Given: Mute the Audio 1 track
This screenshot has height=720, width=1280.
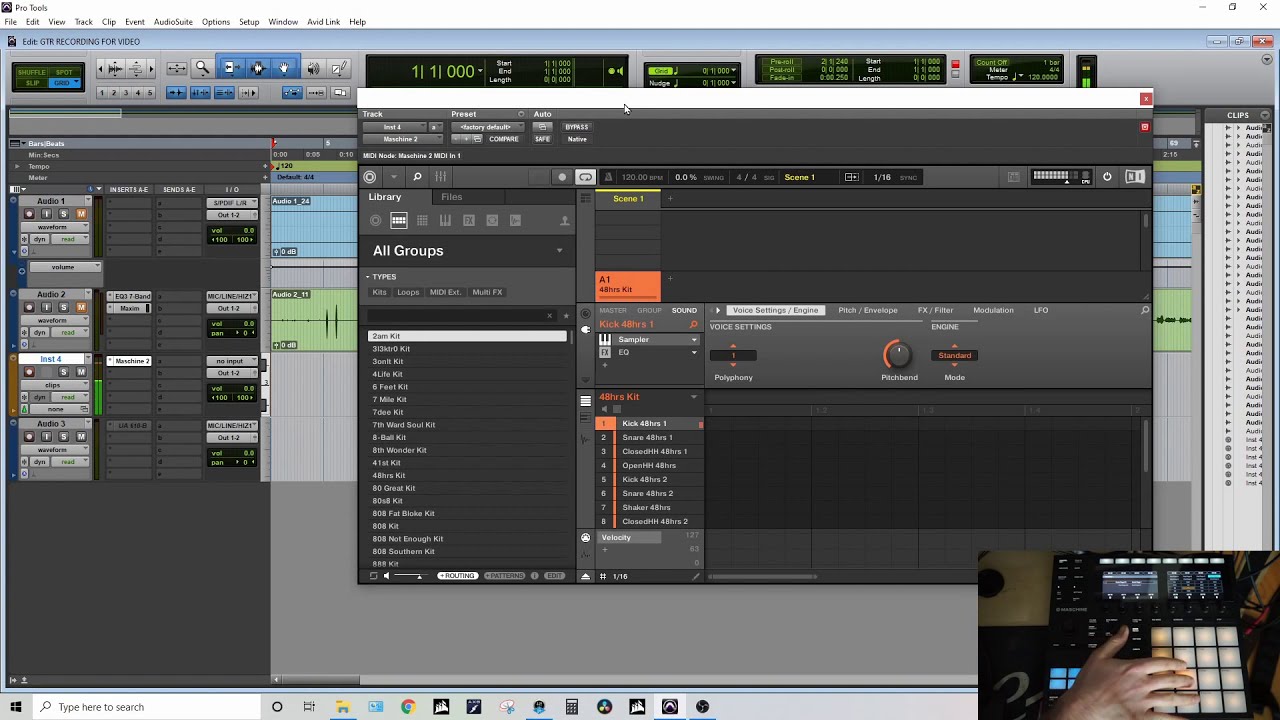Looking at the screenshot, I should coord(81,214).
